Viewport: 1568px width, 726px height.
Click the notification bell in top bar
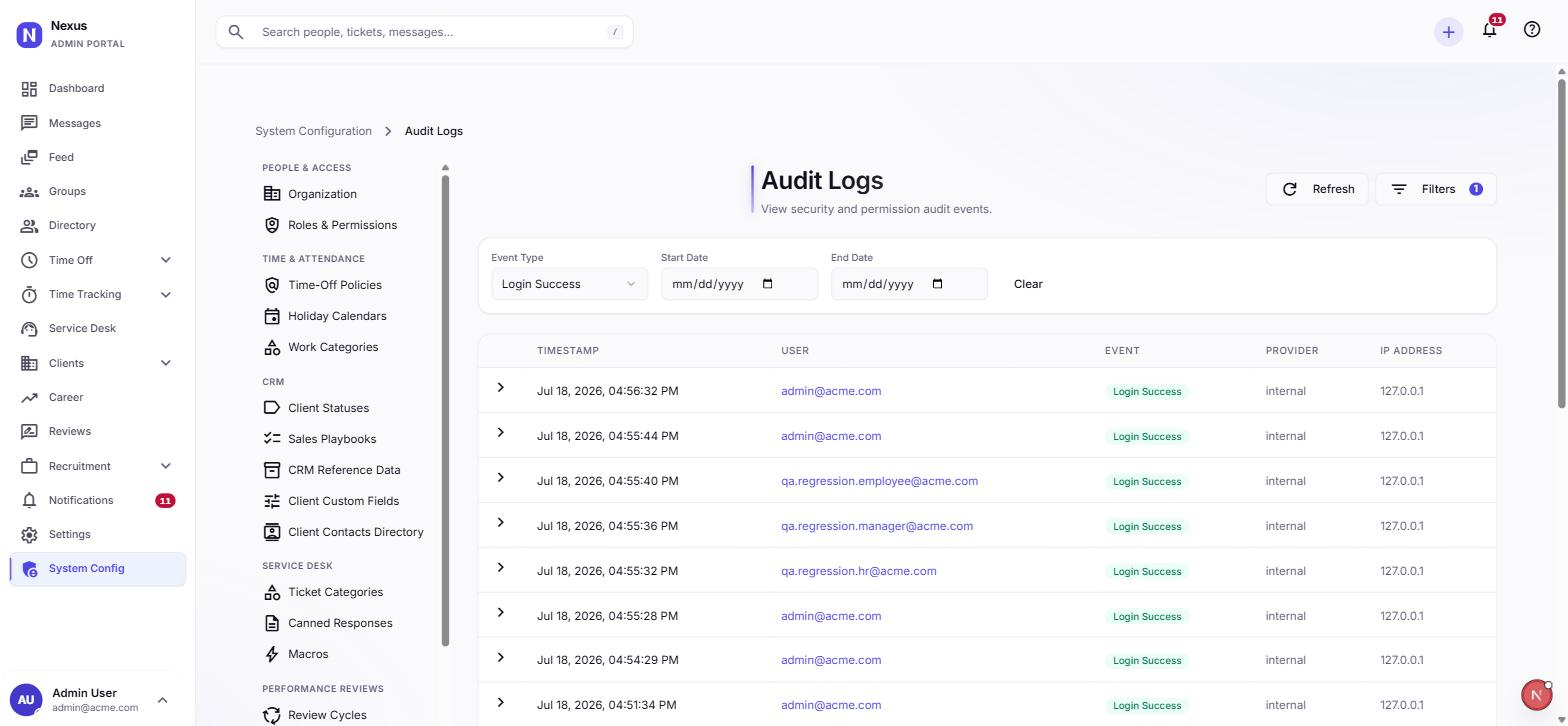[x=1489, y=30]
